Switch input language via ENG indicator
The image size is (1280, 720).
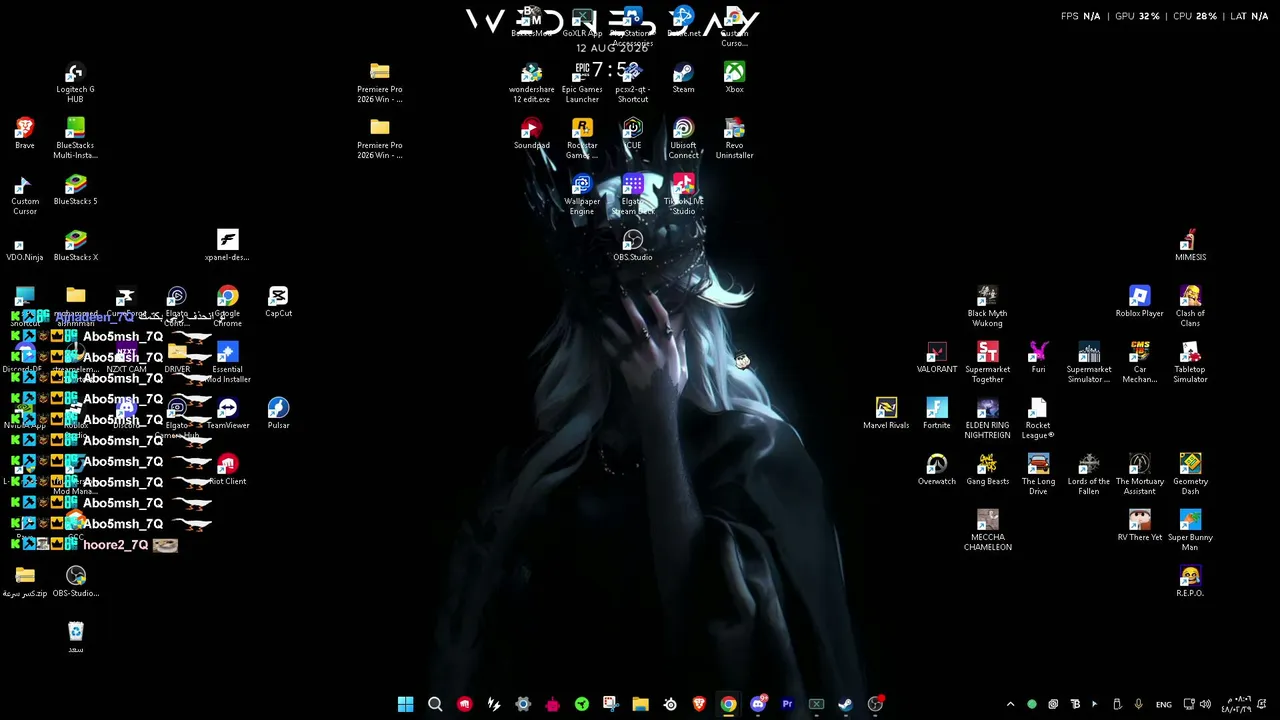[x=1164, y=704]
